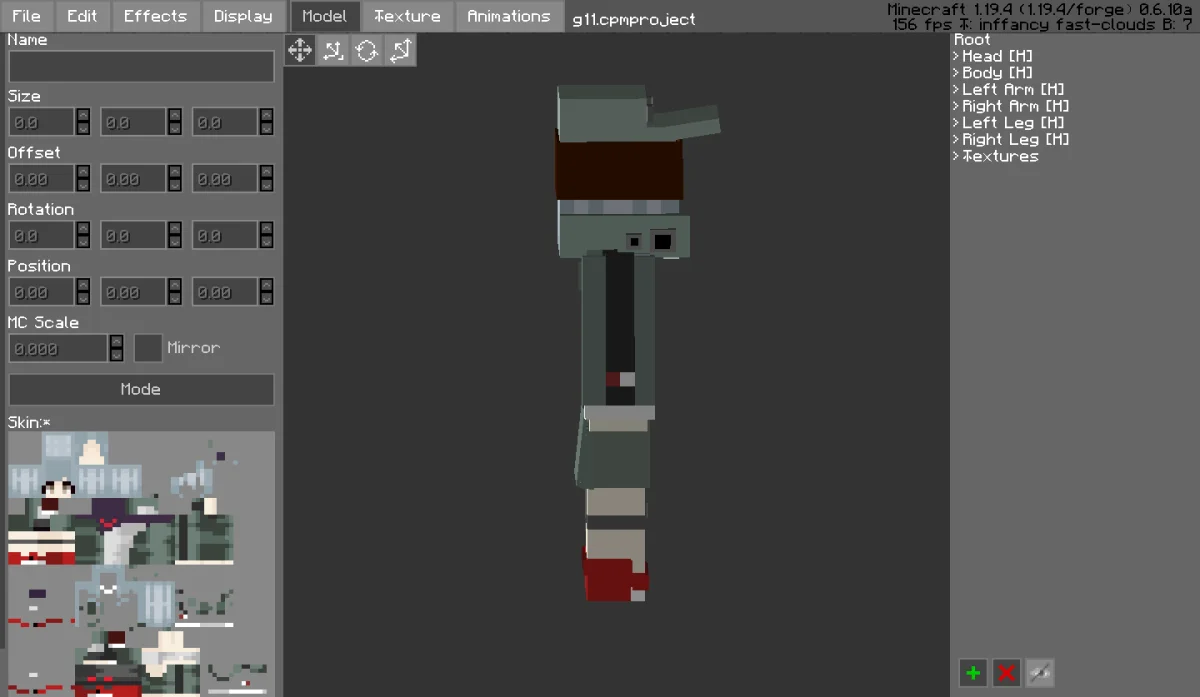Increase Size X with its up arrow

83,115
